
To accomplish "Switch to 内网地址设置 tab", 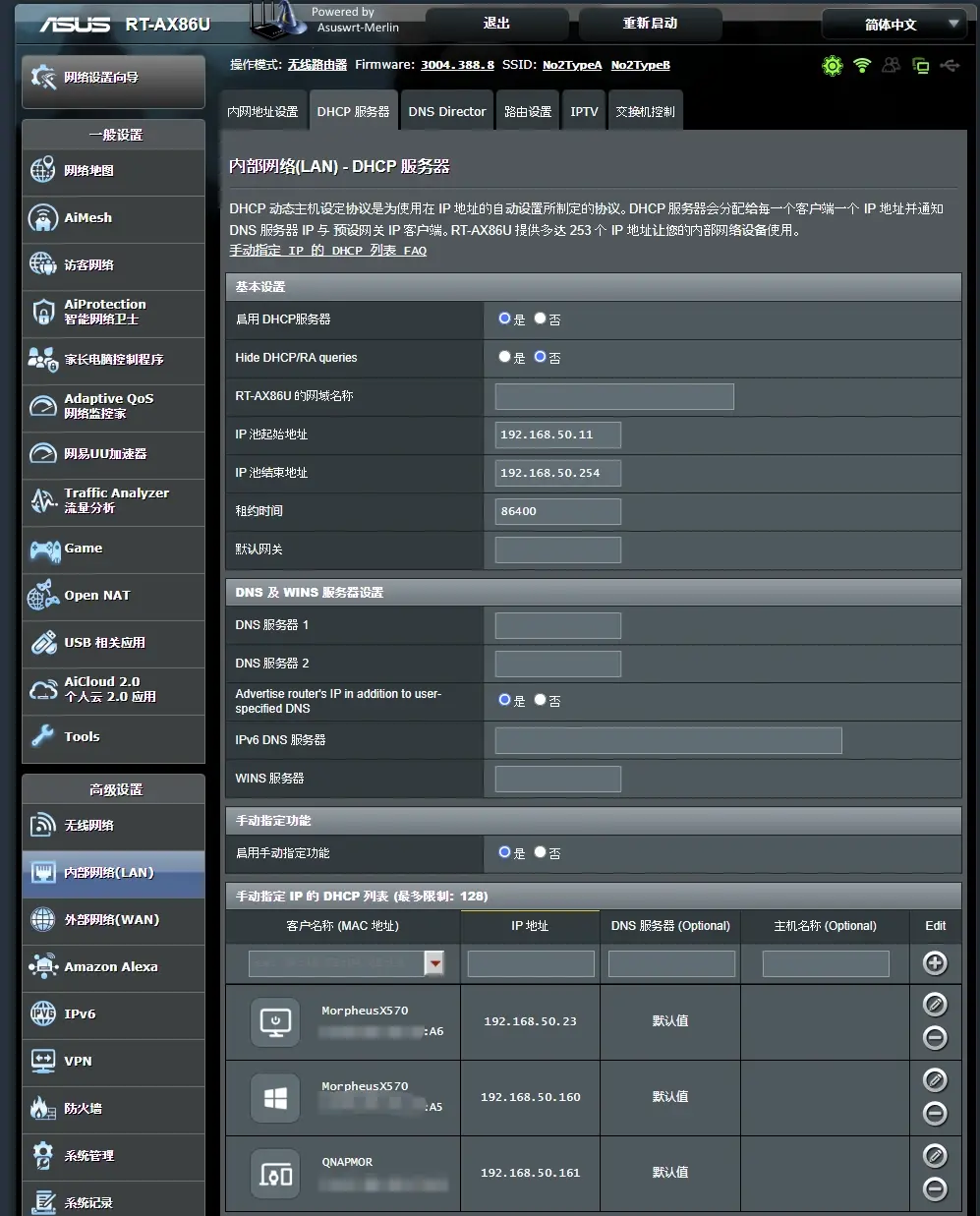I will 262,111.
